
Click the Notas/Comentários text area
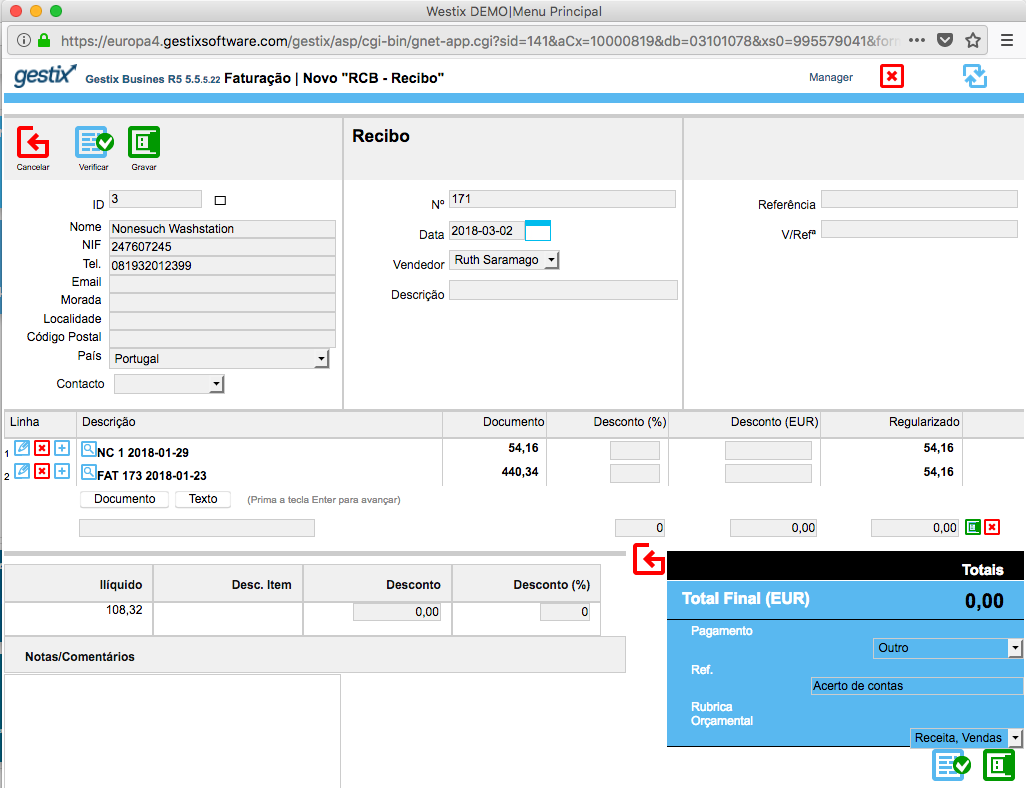click(x=172, y=730)
